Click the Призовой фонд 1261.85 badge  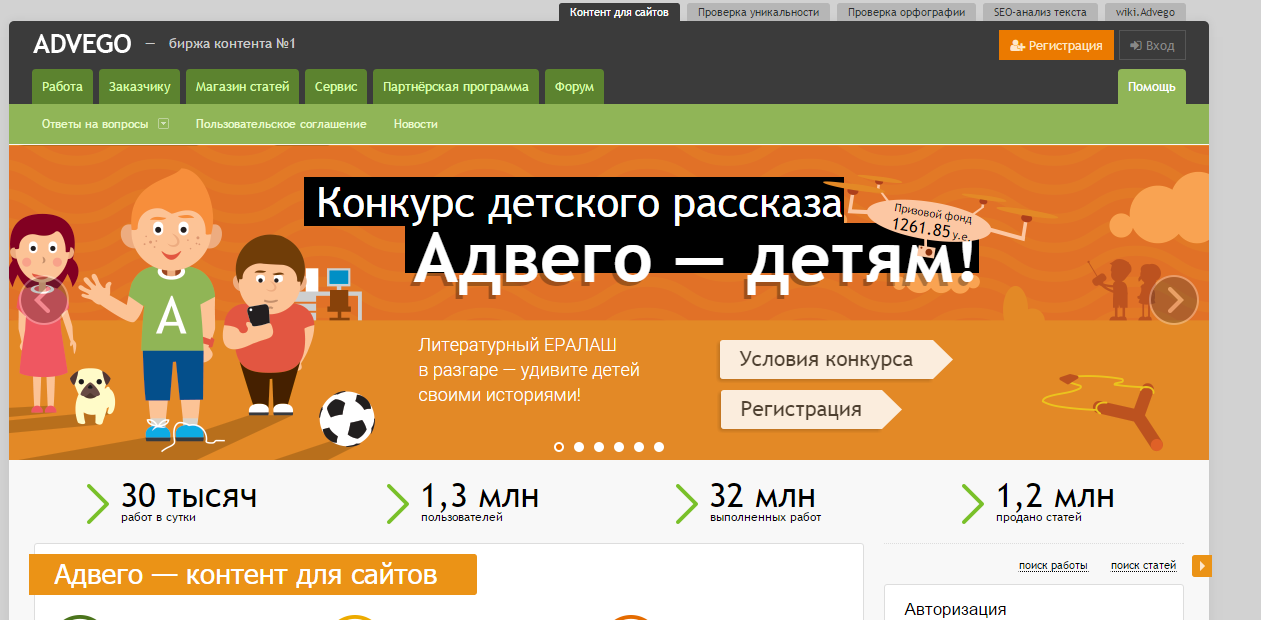928,221
